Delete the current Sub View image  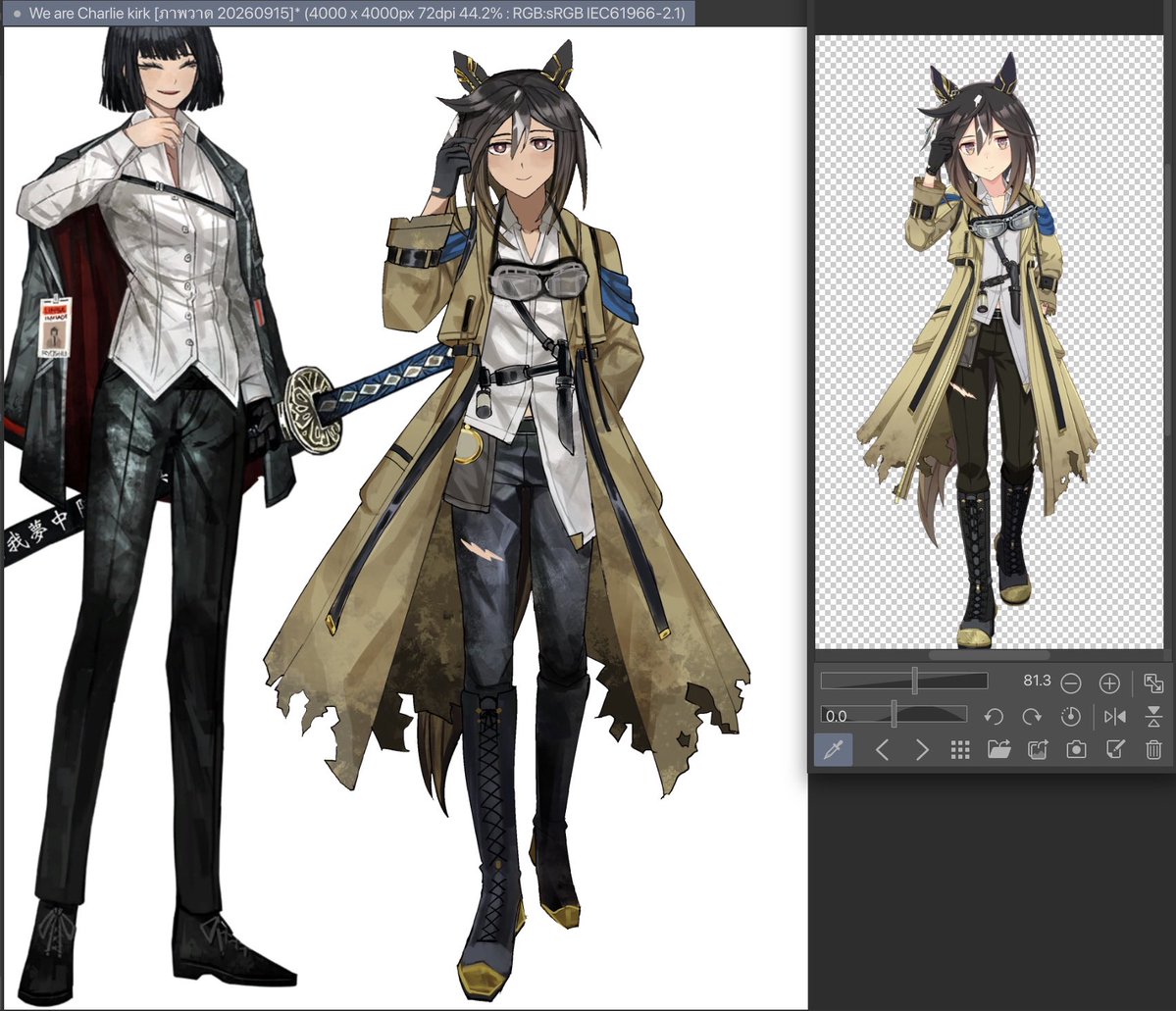(1154, 749)
